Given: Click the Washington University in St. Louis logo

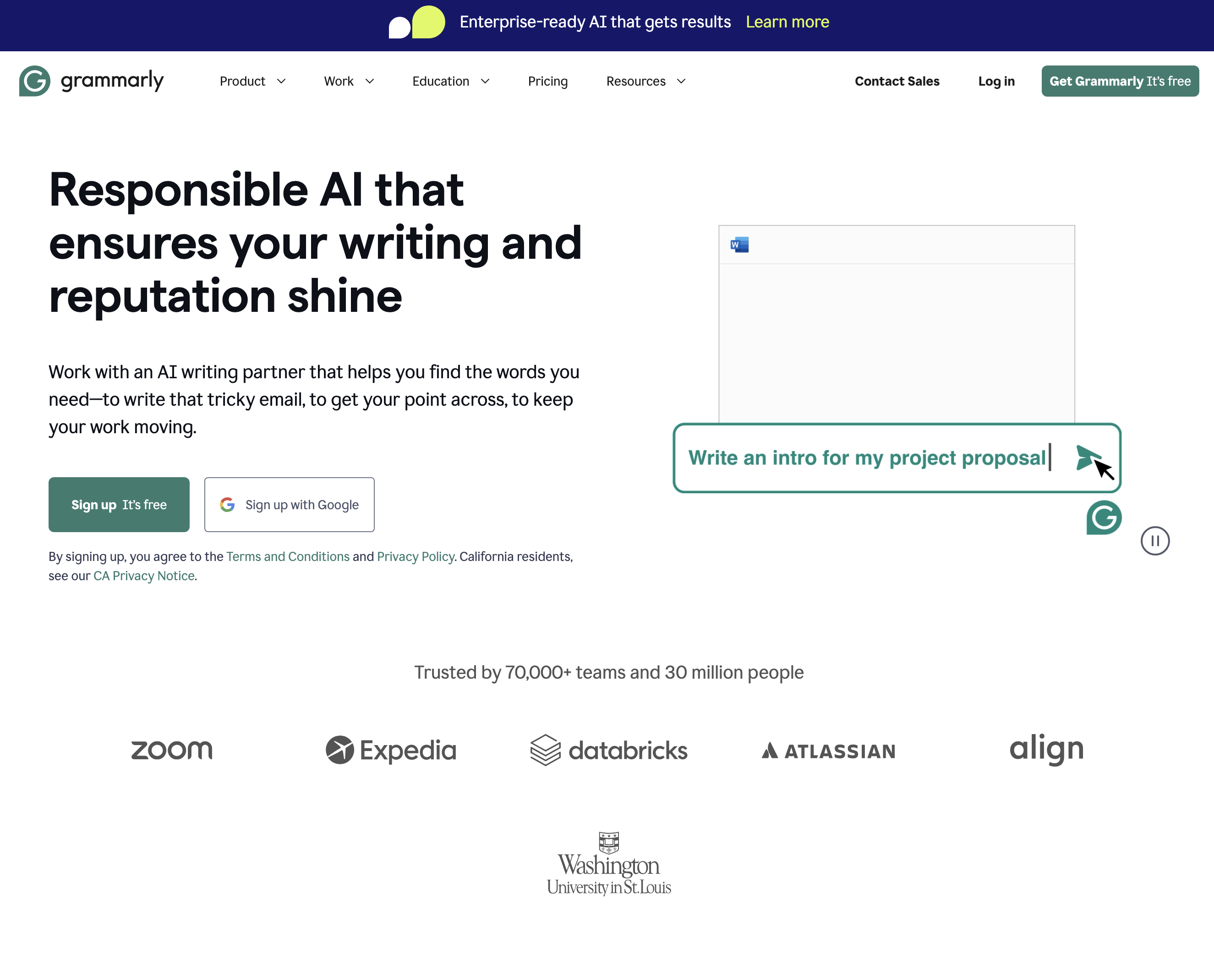Looking at the screenshot, I should click(x=609, y=864).
